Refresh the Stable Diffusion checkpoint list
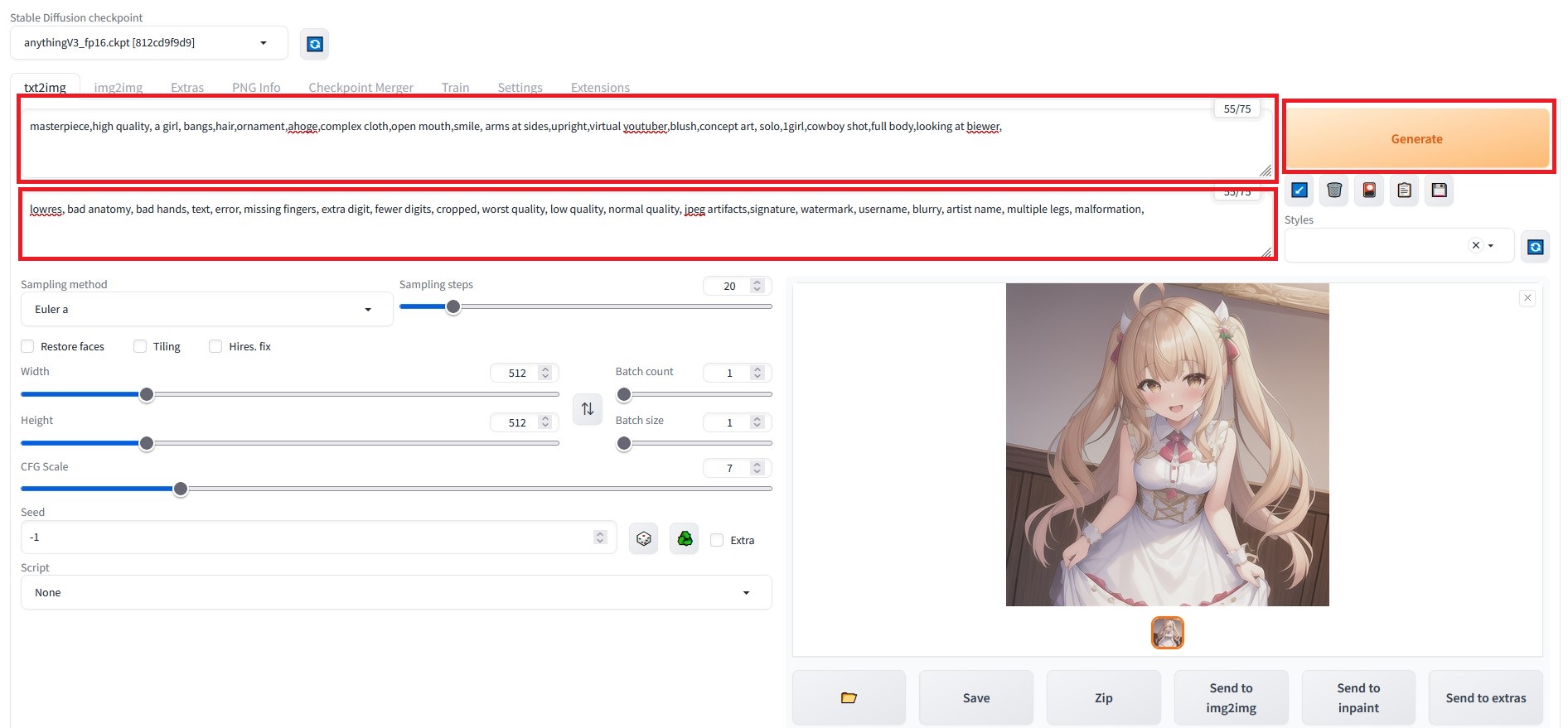The height and width of the screenshot is (728, 1568). (x=315, y=44)
